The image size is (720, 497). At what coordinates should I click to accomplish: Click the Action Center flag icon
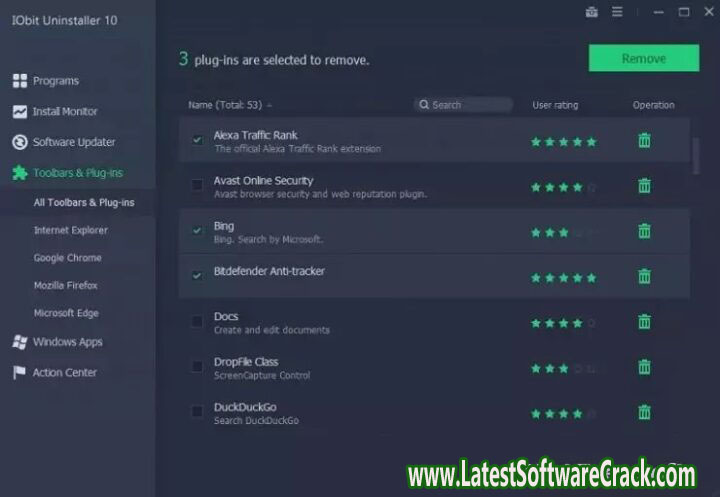(x=19, y=373)
